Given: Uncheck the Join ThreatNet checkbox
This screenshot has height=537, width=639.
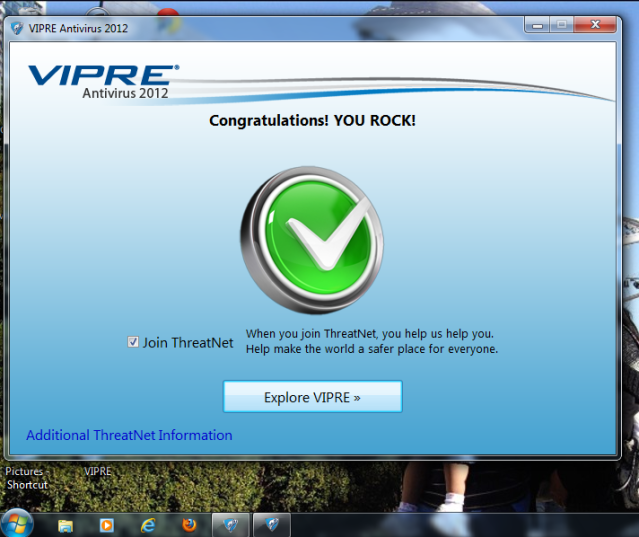Looking at the screenshot, I should coord(133,342).
